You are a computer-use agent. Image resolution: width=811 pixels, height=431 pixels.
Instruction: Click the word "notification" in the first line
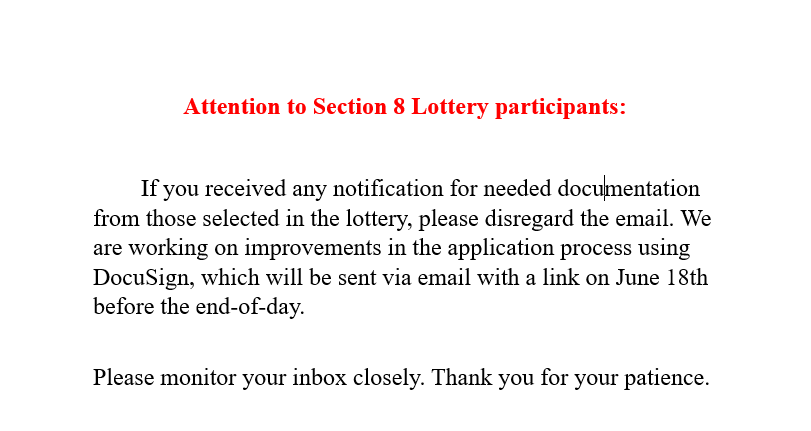(x=388, y=188)
